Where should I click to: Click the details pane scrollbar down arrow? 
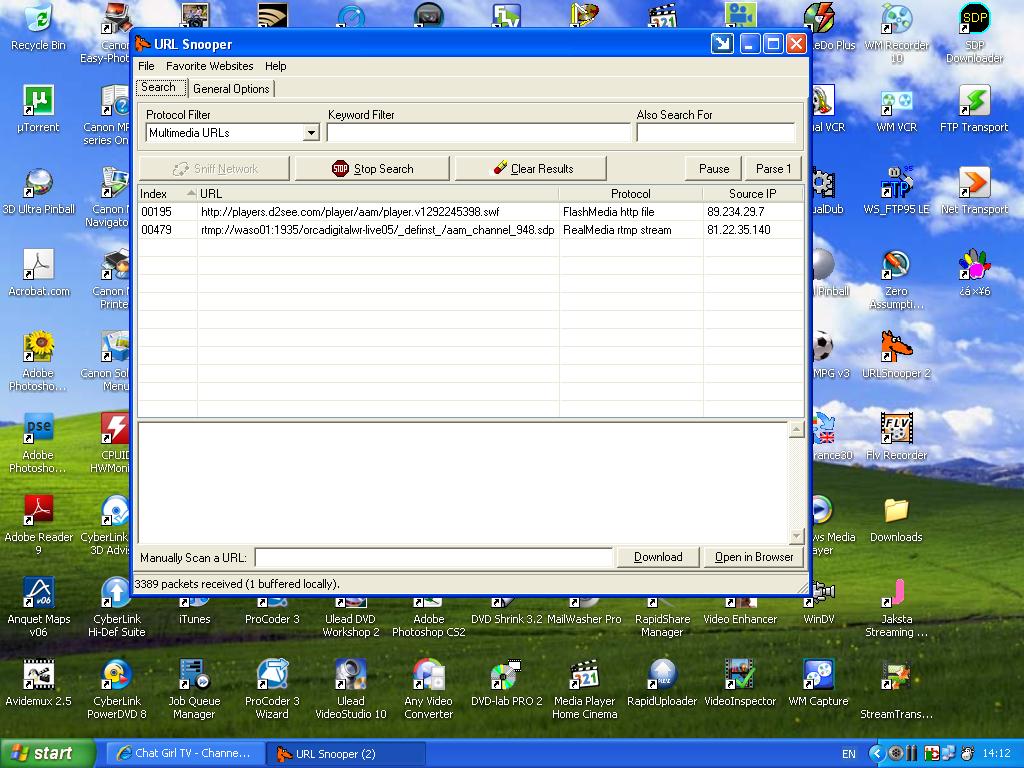(x=796, y=536)
